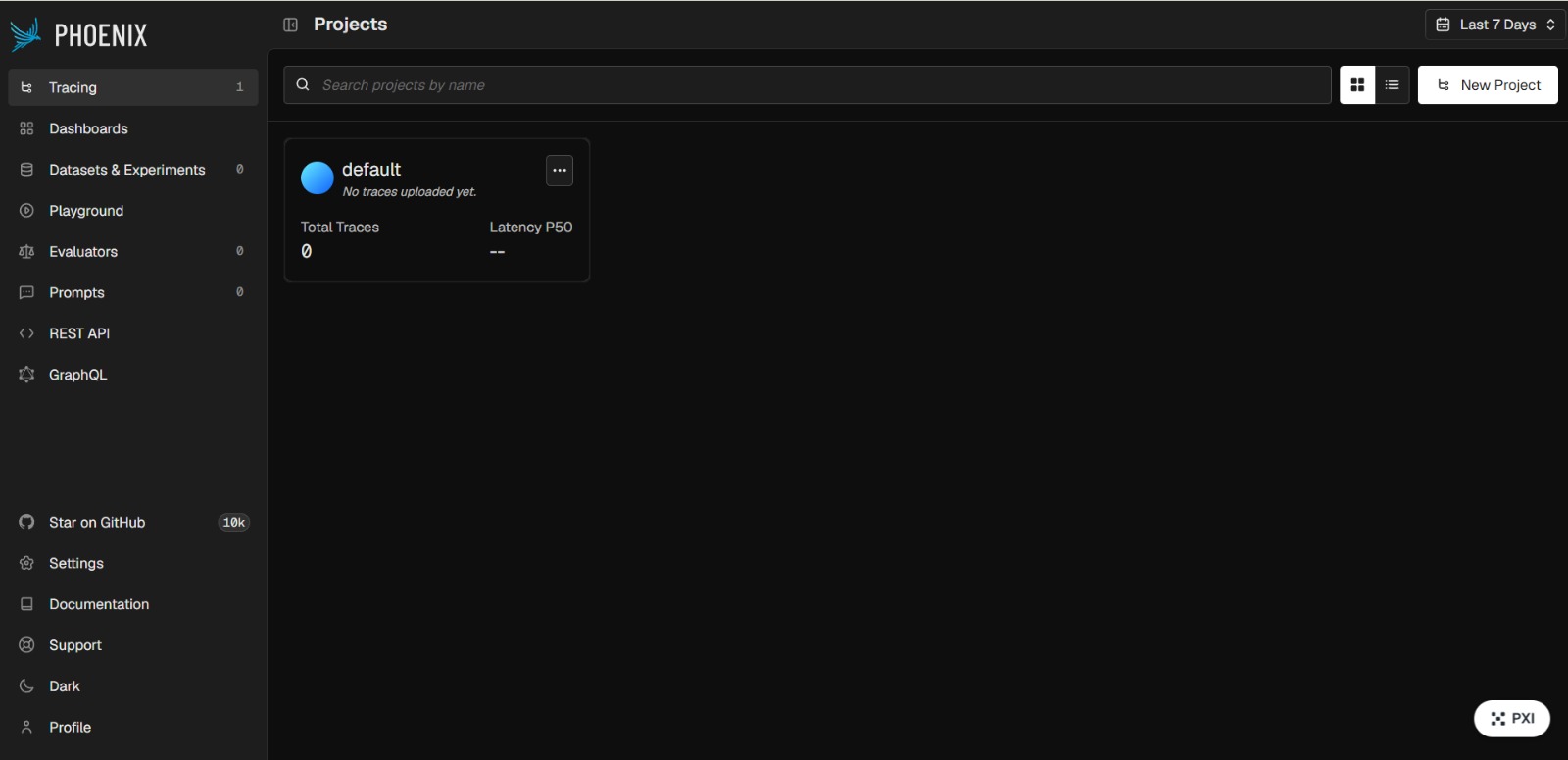
Task: Collapse the sidebar with the panel icon
Action: 290,25
